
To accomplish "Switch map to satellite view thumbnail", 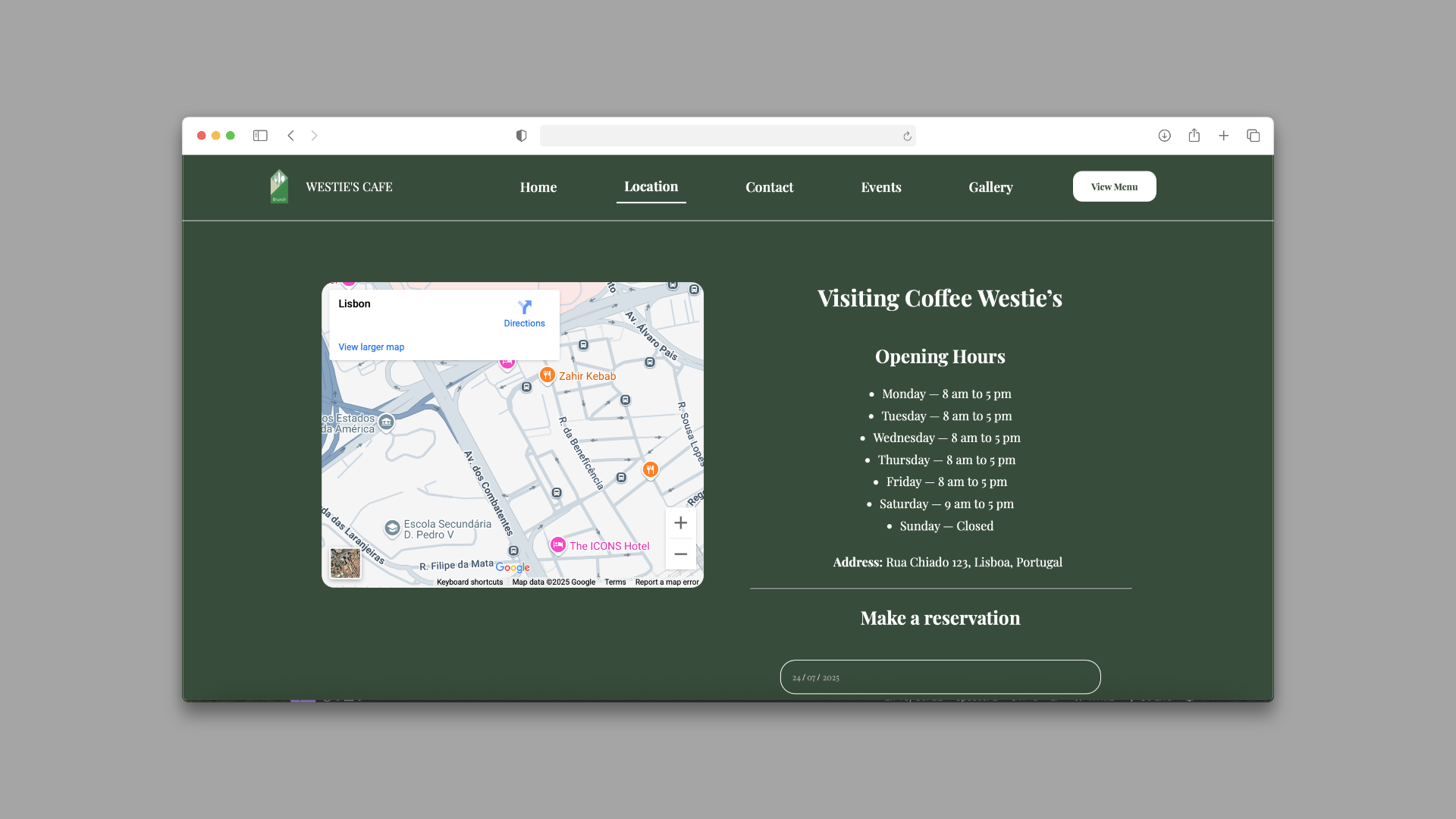I will coord(345,563).
